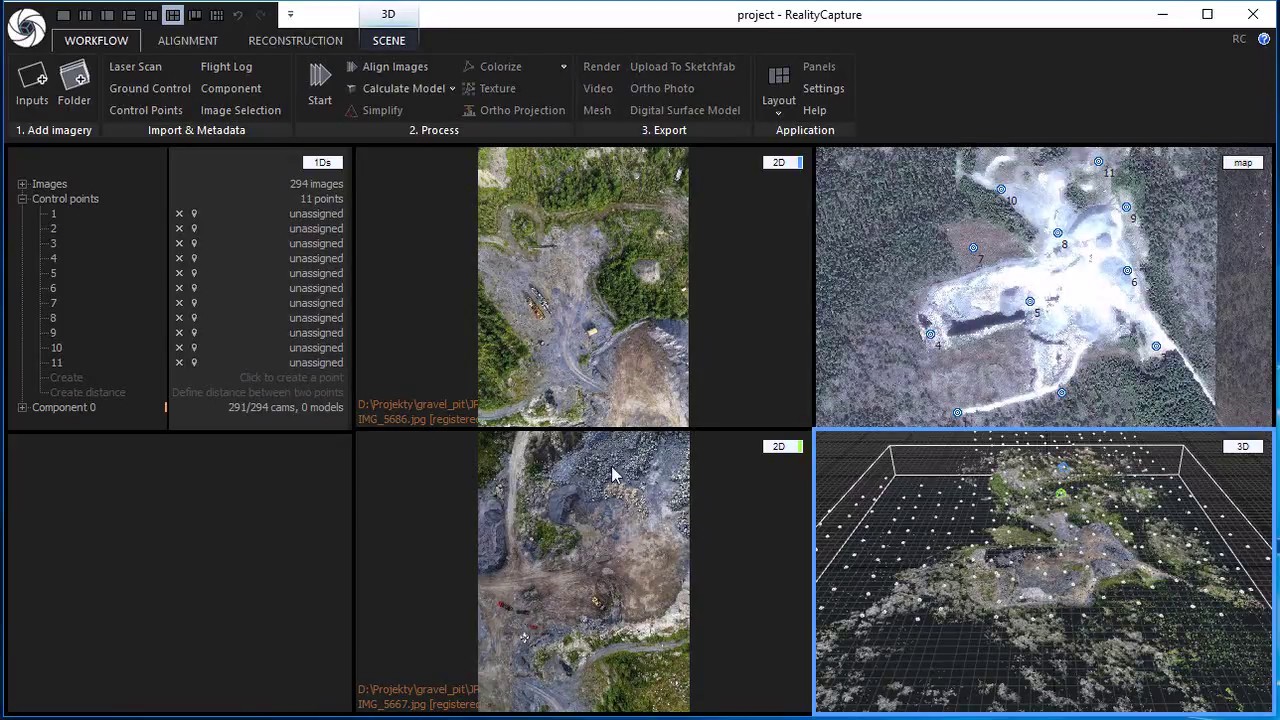Select control point 3 in the tree

[x=53, y=243]
